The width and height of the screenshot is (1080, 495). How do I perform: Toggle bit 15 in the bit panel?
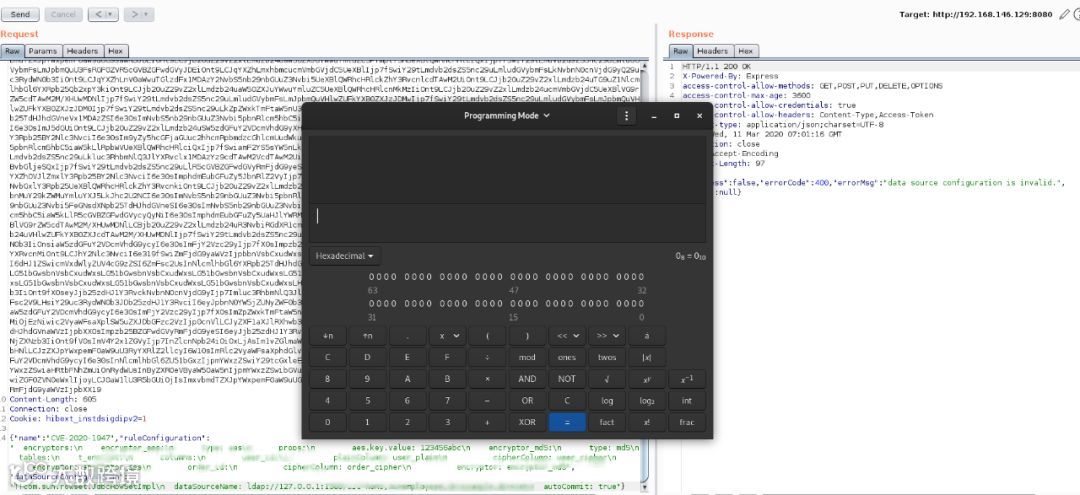point(512,304)
